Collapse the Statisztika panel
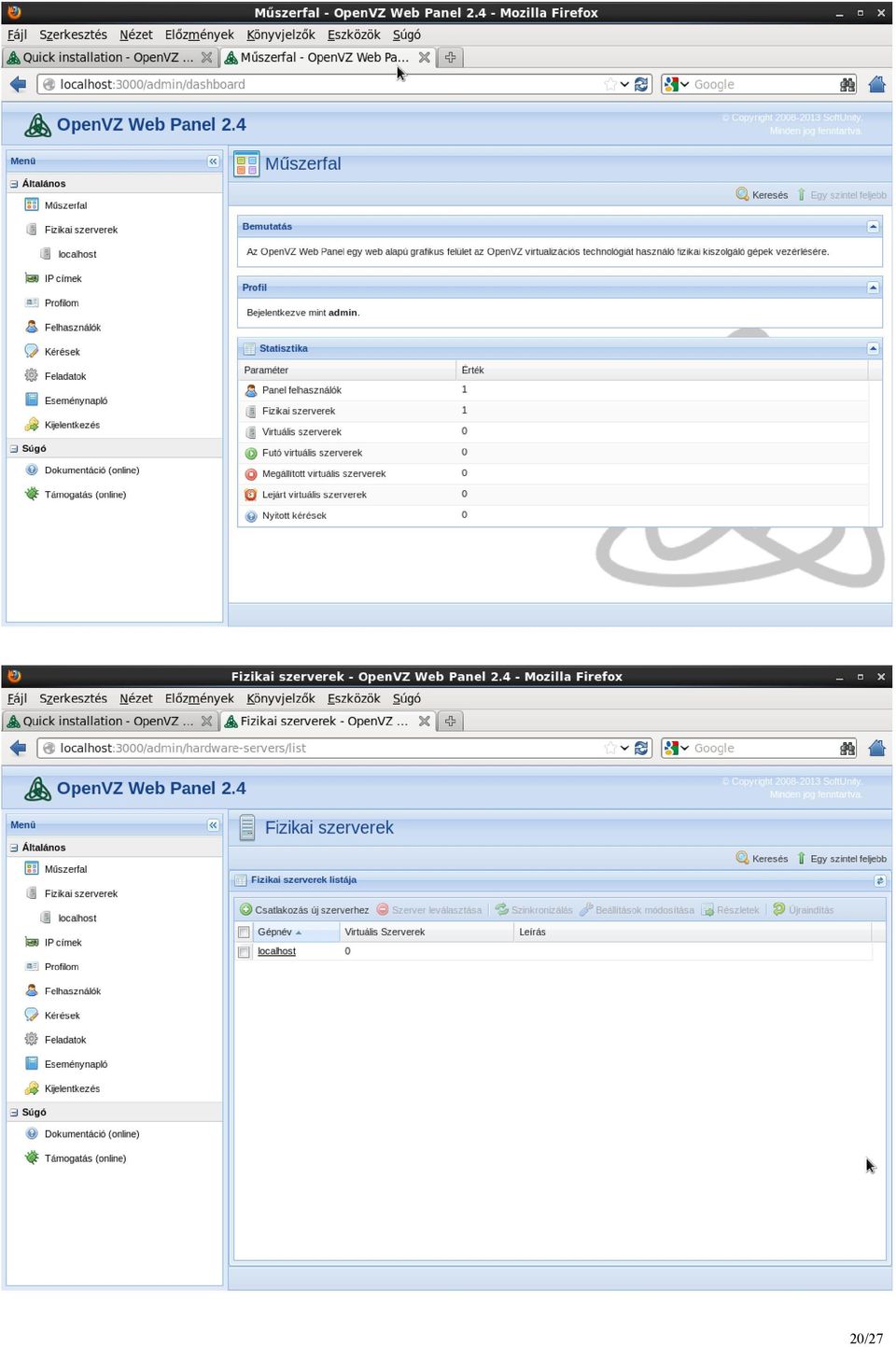Image resolution: width=896 pixels, height=1347 pixels. 873,348
